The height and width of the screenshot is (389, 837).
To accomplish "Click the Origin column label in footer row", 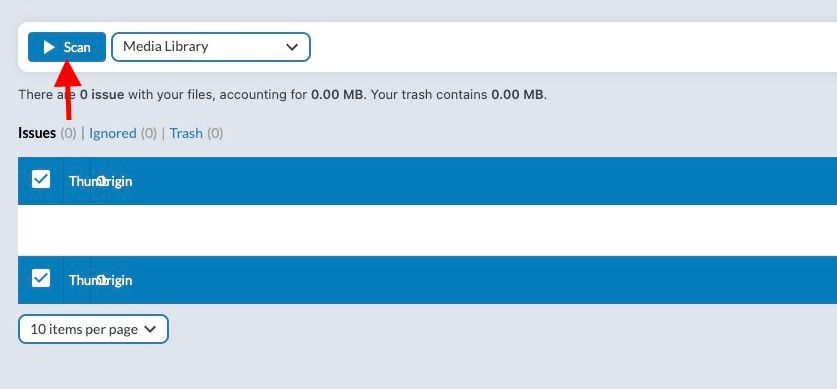I will tap(116, 280).
